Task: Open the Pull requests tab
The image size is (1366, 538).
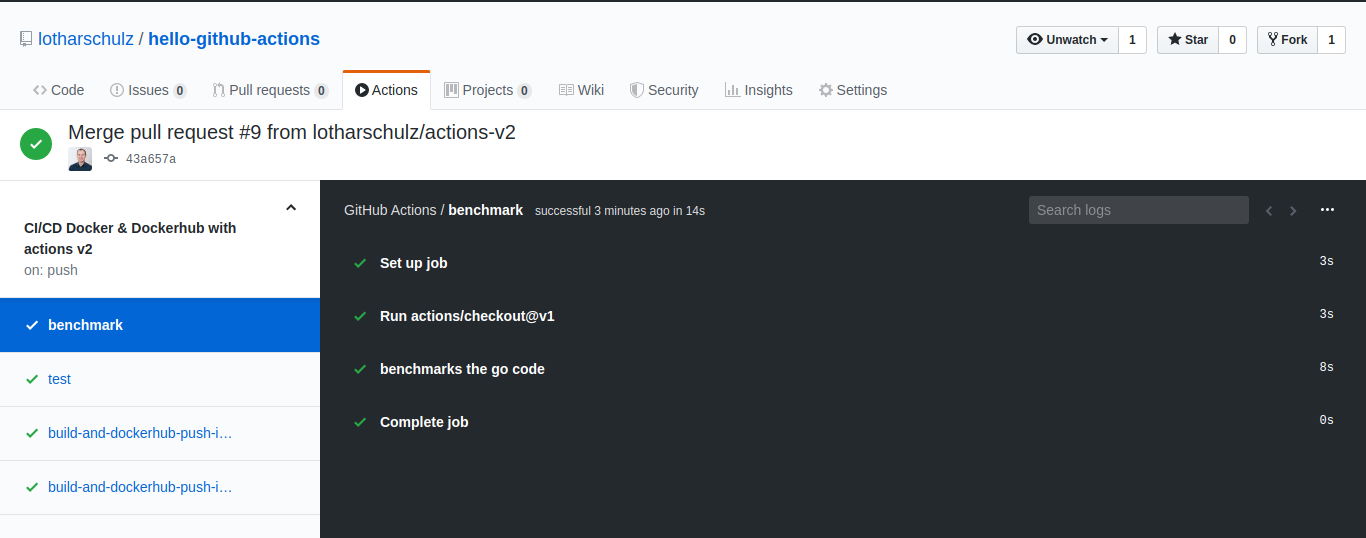Action: click(269, 90)
